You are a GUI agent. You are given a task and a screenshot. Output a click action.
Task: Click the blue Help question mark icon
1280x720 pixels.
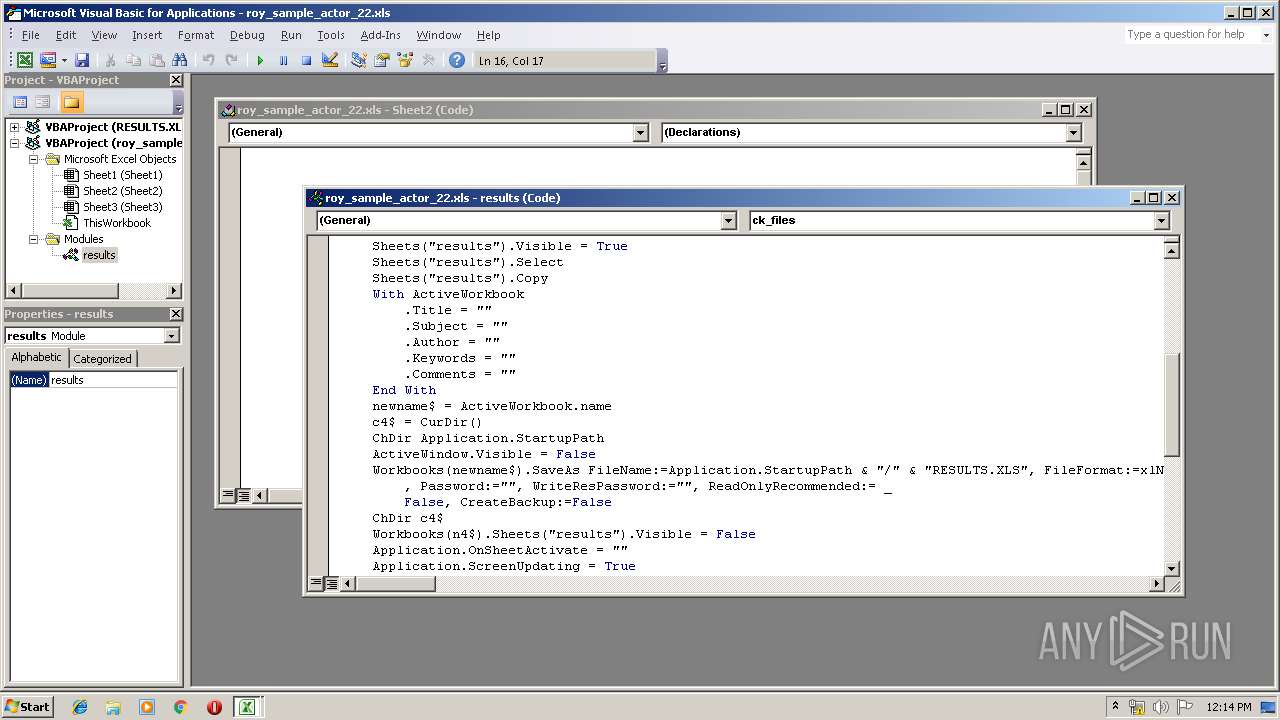(457, 60)
